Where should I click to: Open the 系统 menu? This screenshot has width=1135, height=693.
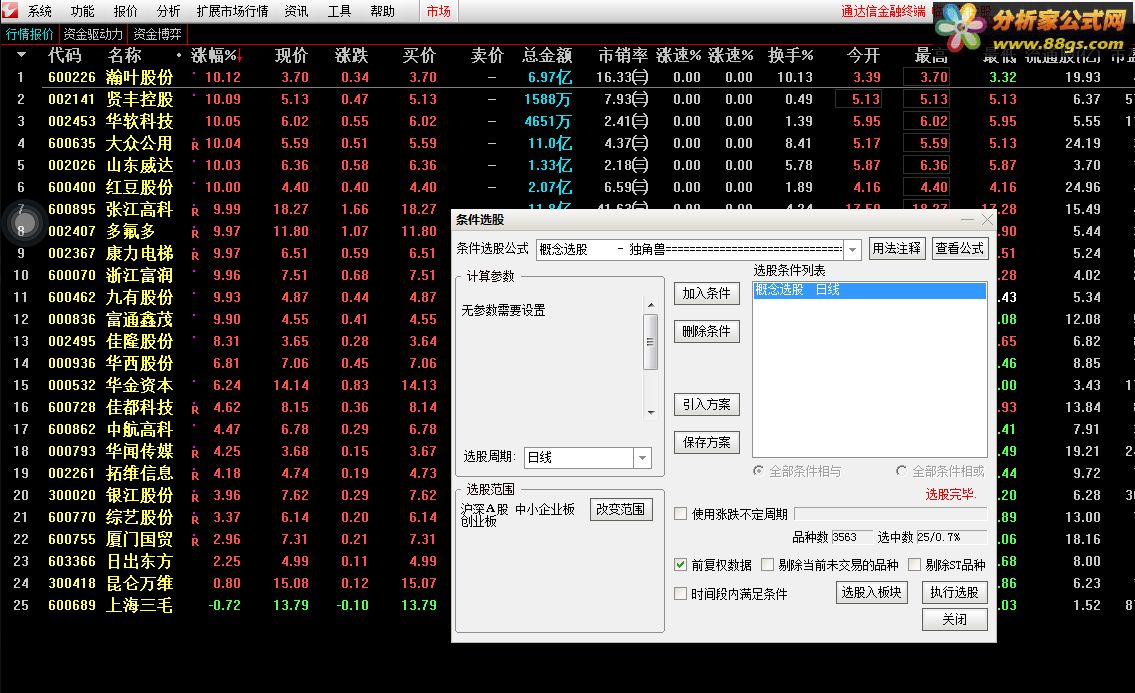40,12
